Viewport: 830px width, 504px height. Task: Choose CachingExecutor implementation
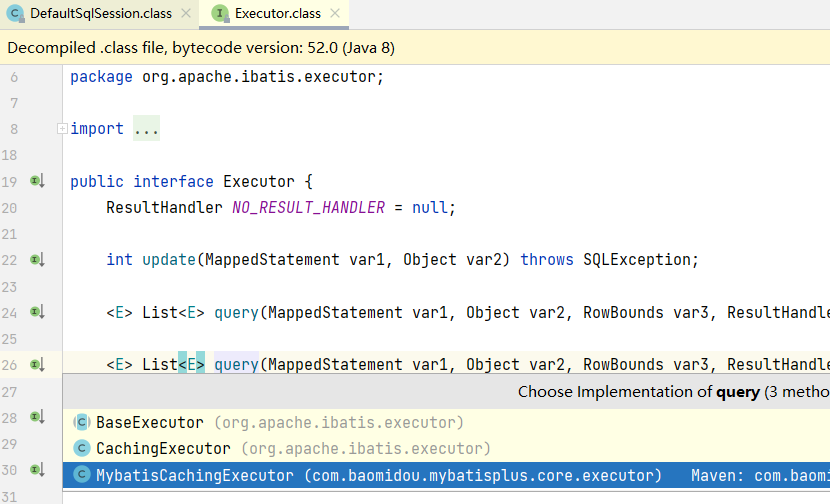[x=163, y=449]
